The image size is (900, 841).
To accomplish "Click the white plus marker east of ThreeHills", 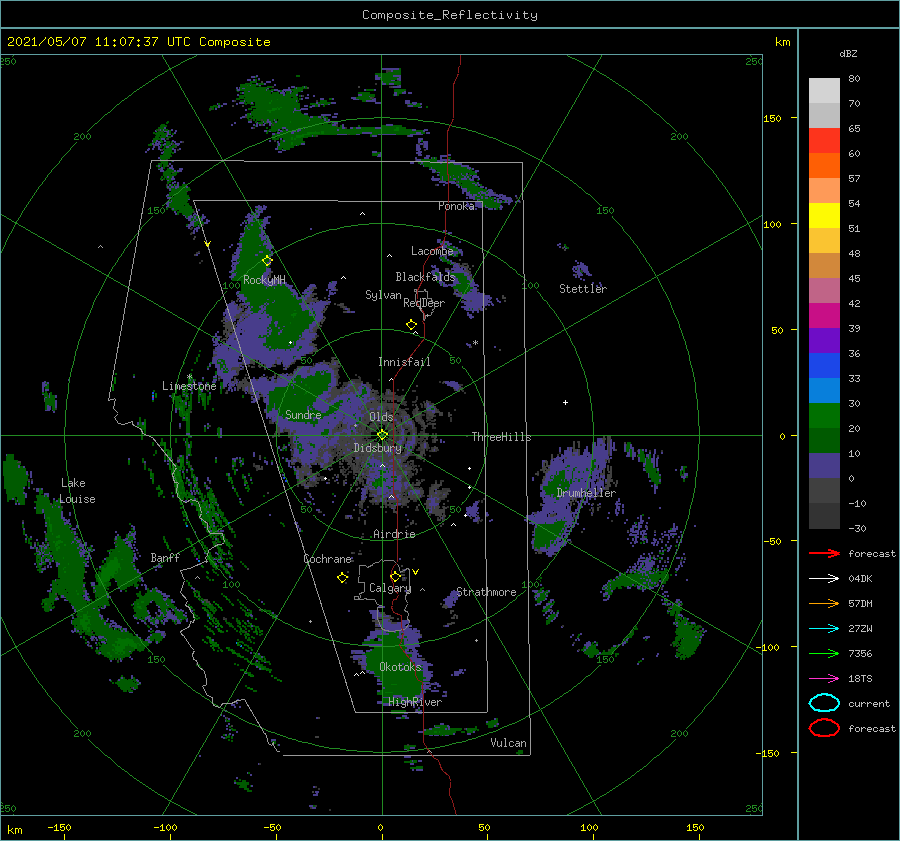I will [x=565, y=402].
